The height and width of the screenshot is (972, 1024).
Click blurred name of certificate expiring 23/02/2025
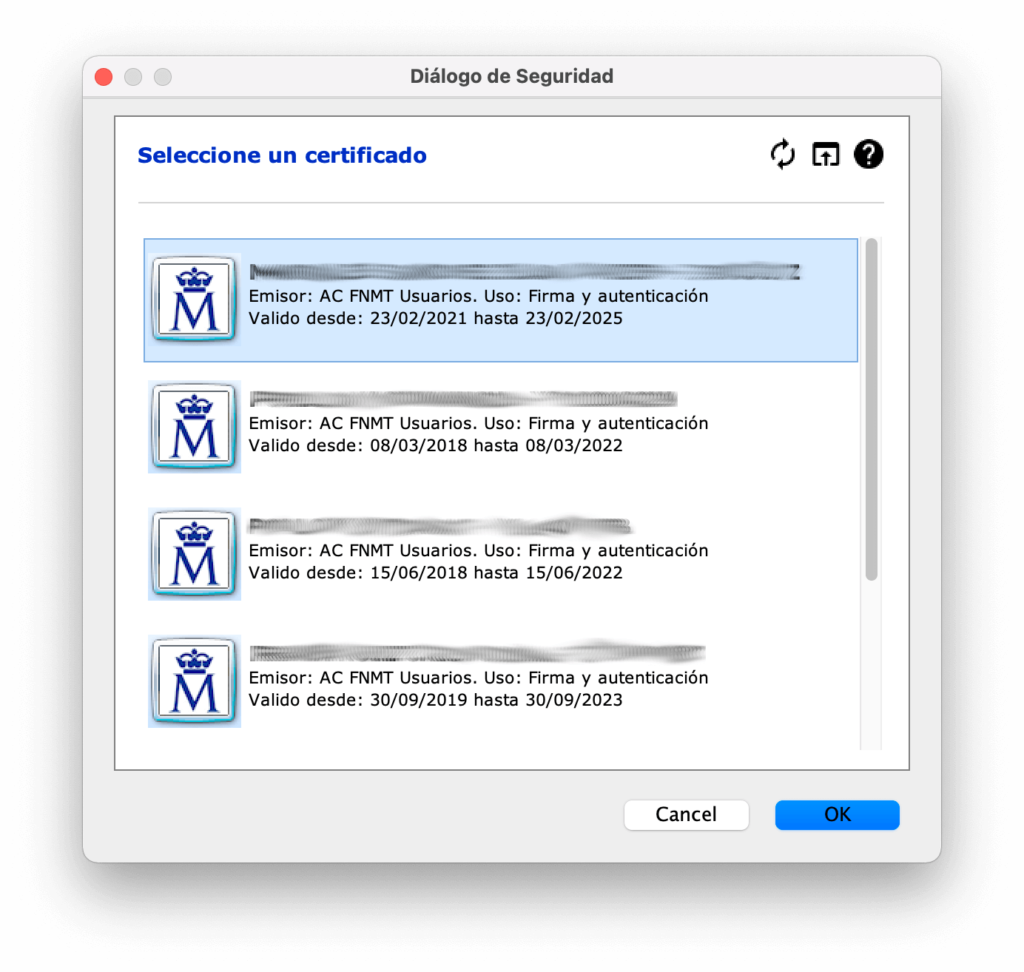click(x=525, y=272)
